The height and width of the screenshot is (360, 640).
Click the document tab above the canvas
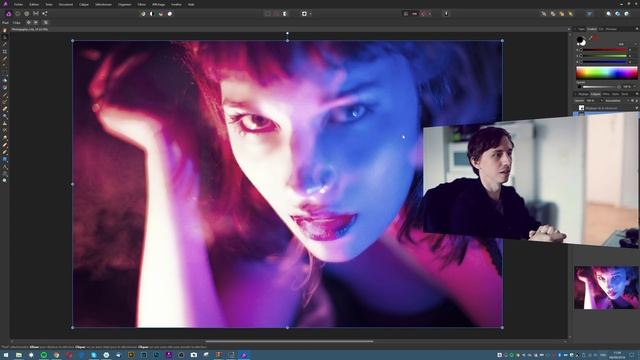(29, 29)
